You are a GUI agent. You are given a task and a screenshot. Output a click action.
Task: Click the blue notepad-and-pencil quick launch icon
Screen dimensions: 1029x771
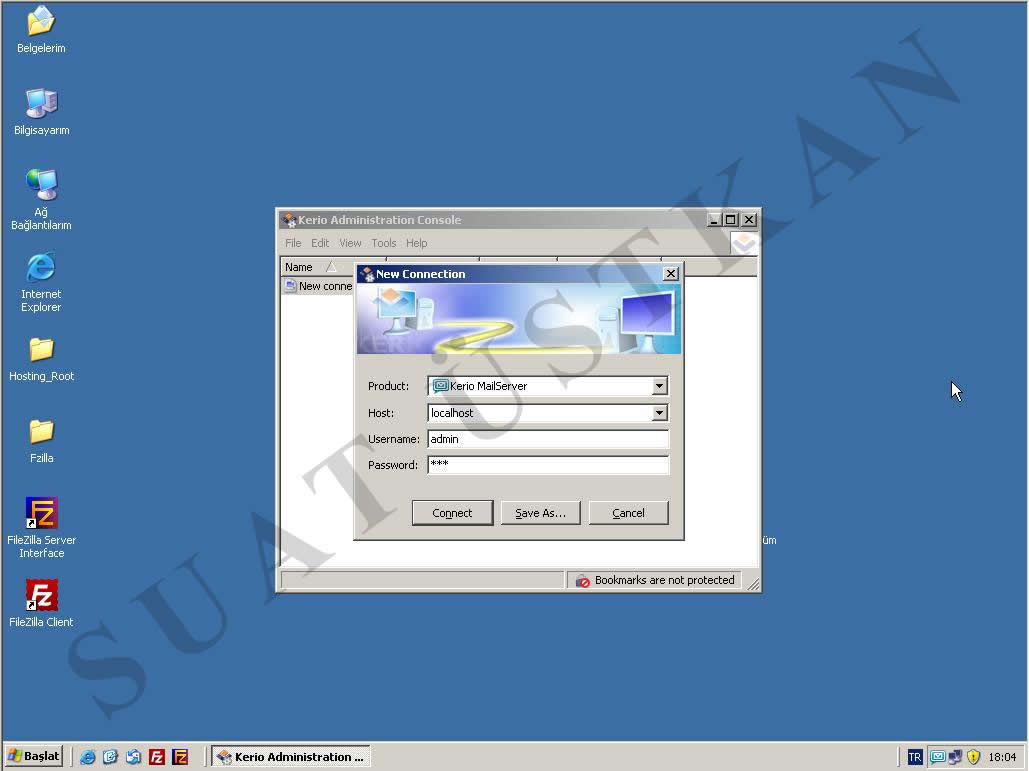[110, 757]
